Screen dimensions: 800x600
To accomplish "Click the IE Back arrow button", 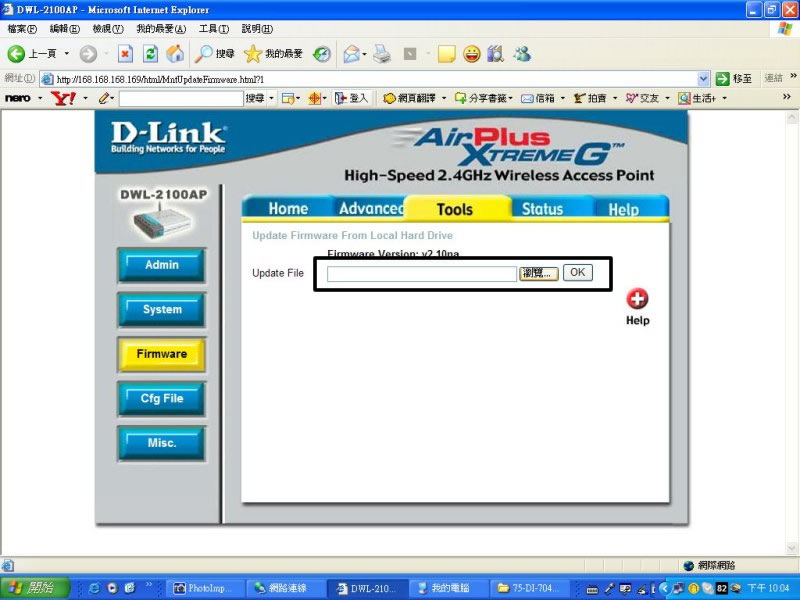I will [16, 54].
